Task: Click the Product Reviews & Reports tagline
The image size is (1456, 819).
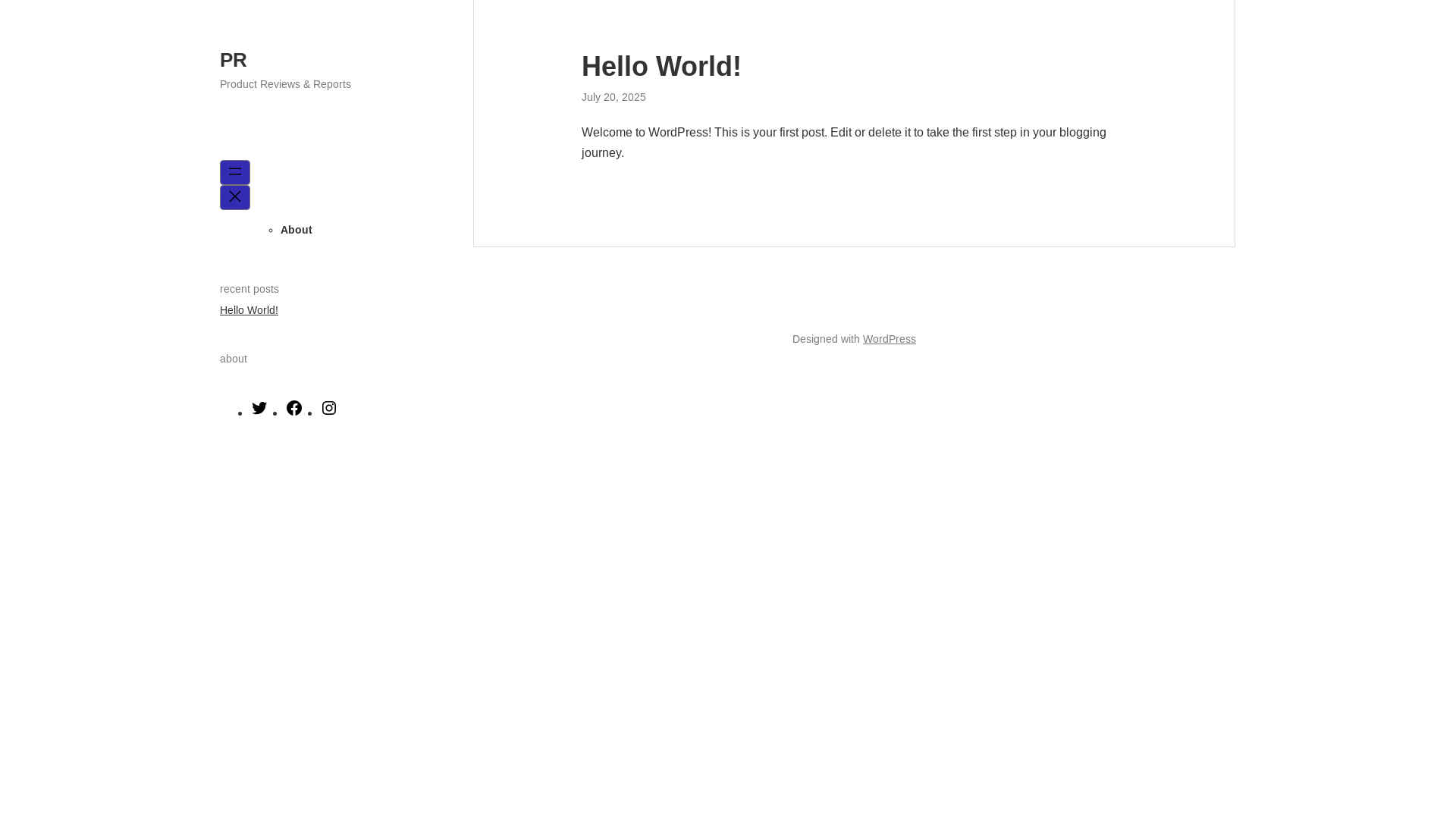Action: click(285, 84)
